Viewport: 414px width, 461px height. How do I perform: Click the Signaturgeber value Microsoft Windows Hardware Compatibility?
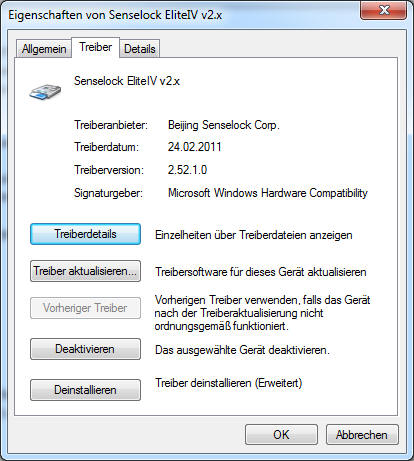(x=268, y=193)
